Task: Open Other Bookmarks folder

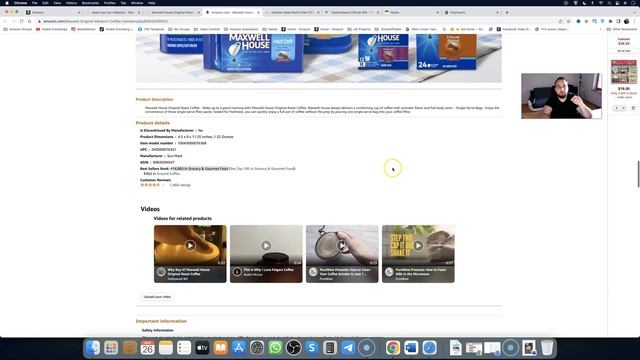Action: [622, 29]
